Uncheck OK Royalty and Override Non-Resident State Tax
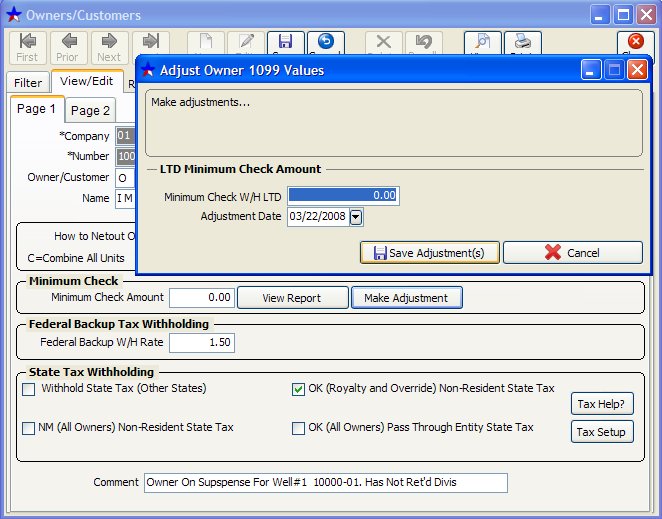662x519 pixels. point(298,389)
